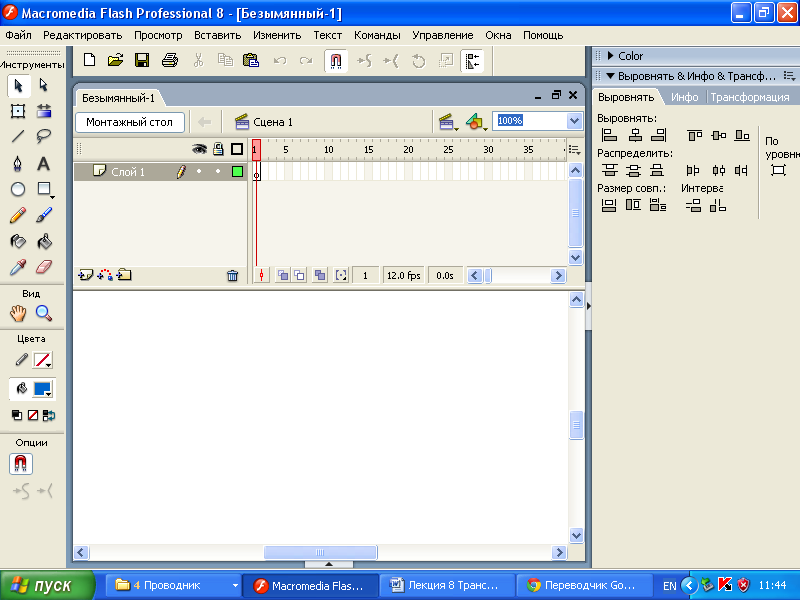This screenshot has width=800, height=600.
Task: Choose the Free Transform tool
Action: (18, 111)
